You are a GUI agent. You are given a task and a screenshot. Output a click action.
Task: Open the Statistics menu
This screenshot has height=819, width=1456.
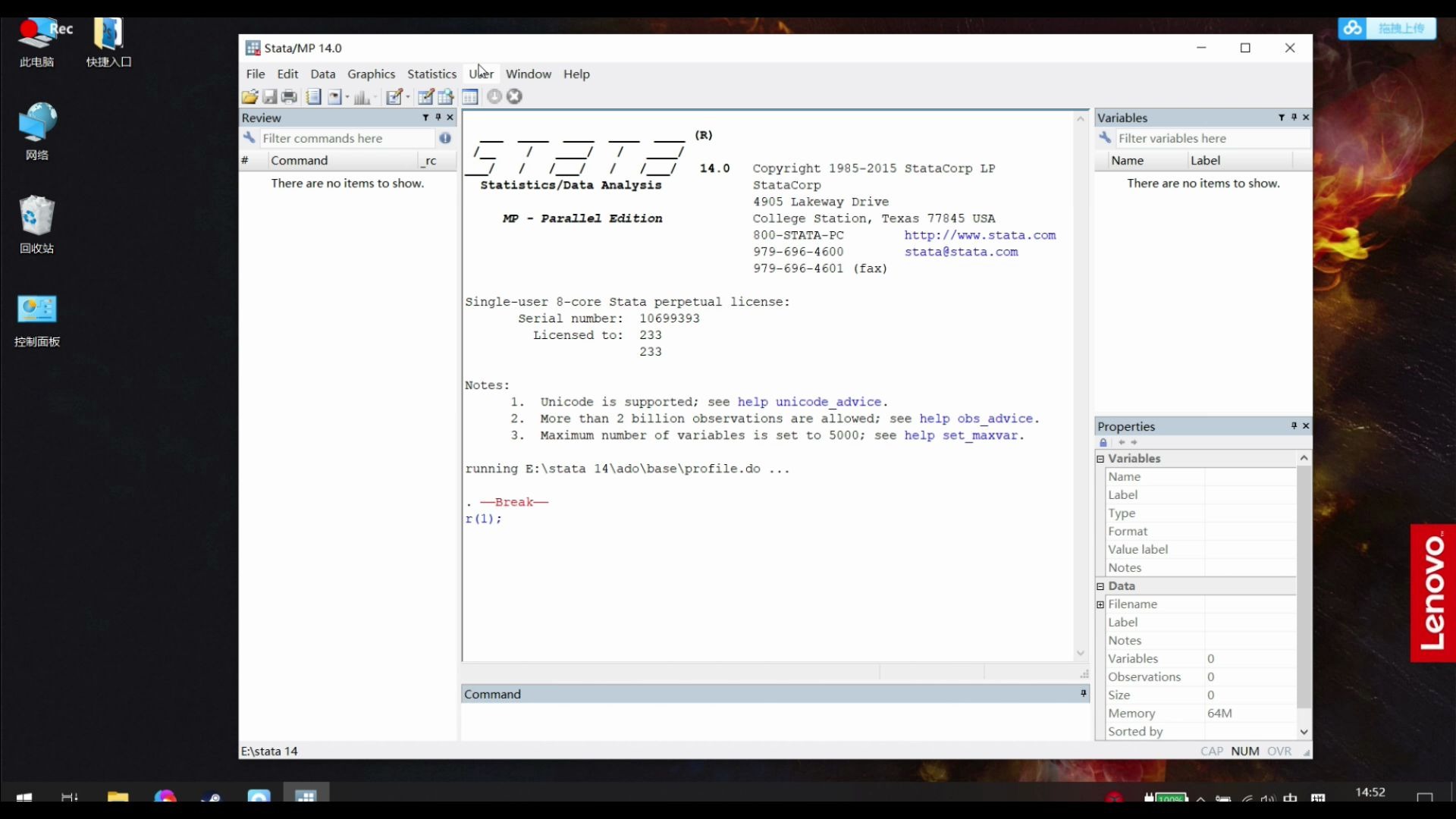(431, 74)
